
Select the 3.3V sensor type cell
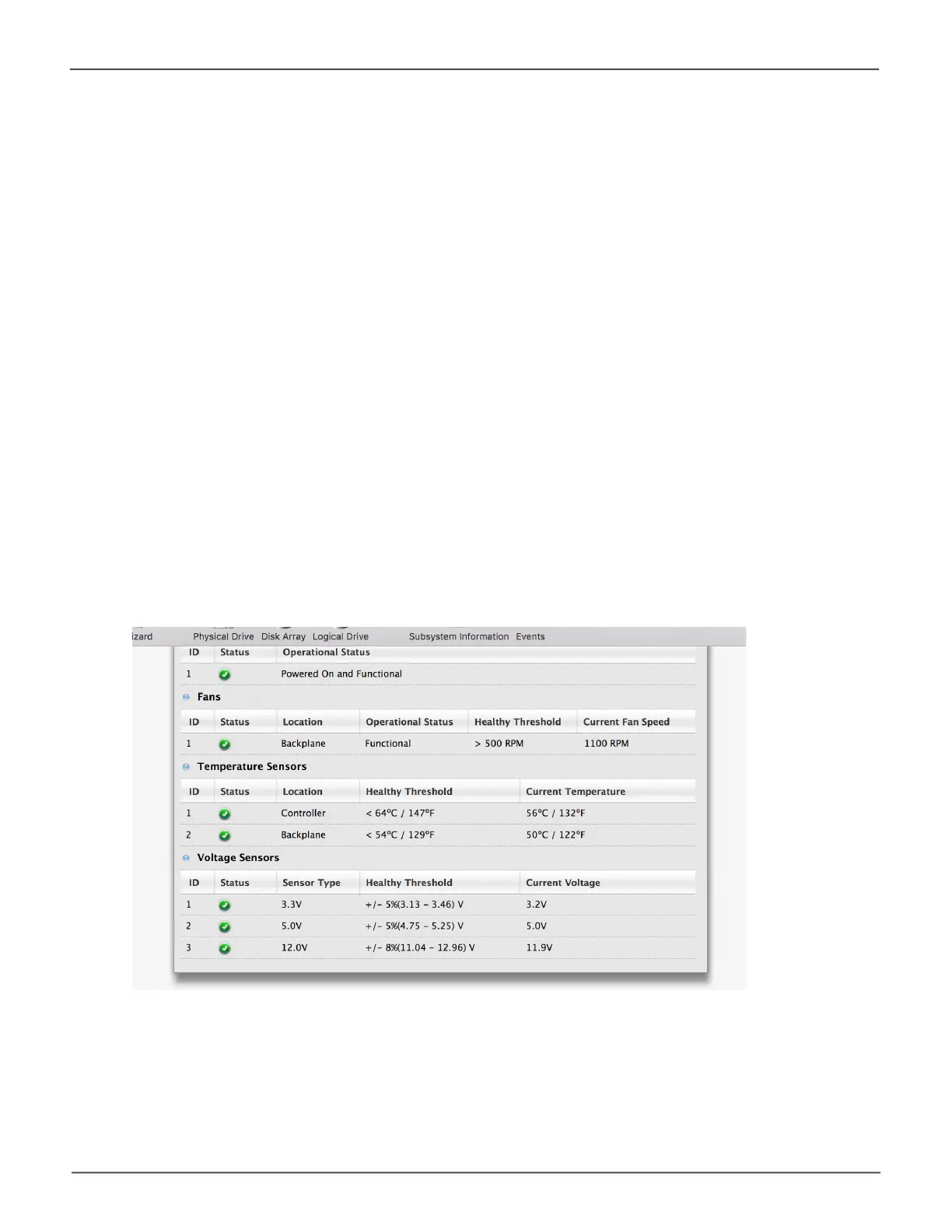pyautogui.click(x=292, y=905)
